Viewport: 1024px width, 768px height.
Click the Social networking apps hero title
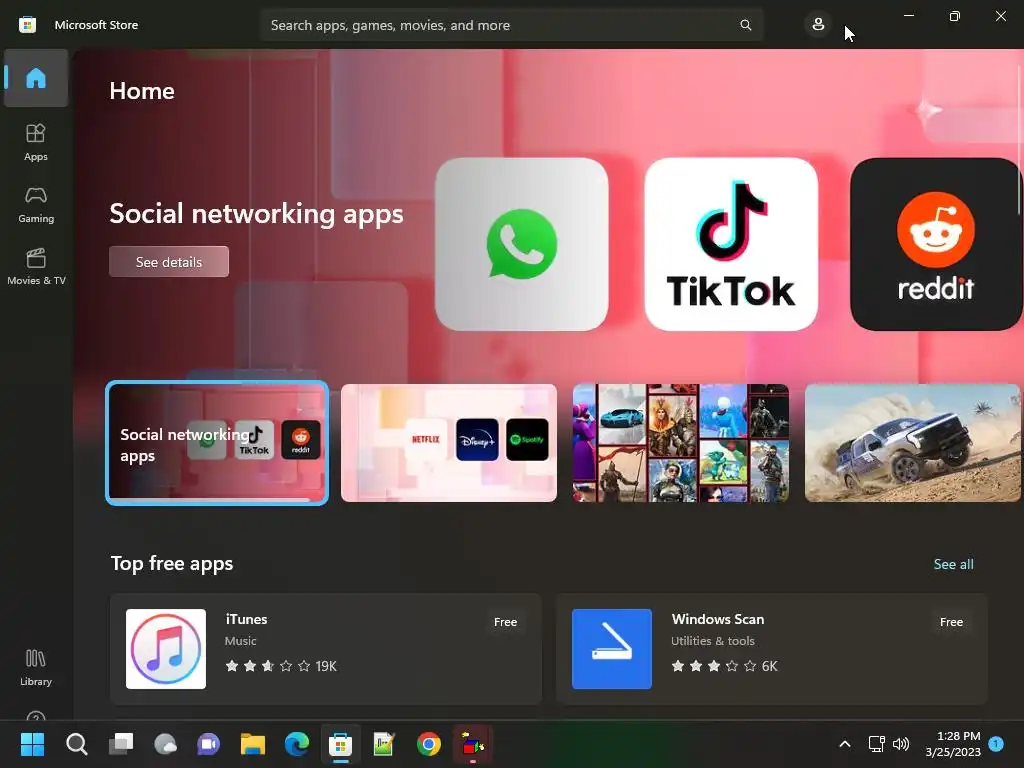pos(256,214)
